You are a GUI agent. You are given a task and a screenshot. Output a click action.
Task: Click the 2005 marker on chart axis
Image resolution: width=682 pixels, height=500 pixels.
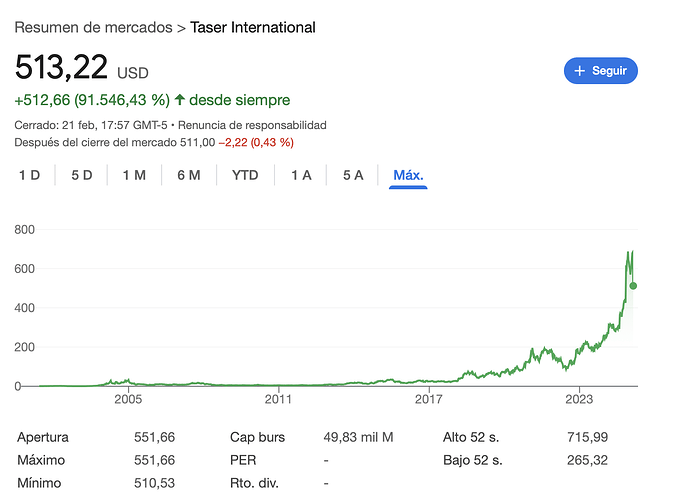[128, 399]
